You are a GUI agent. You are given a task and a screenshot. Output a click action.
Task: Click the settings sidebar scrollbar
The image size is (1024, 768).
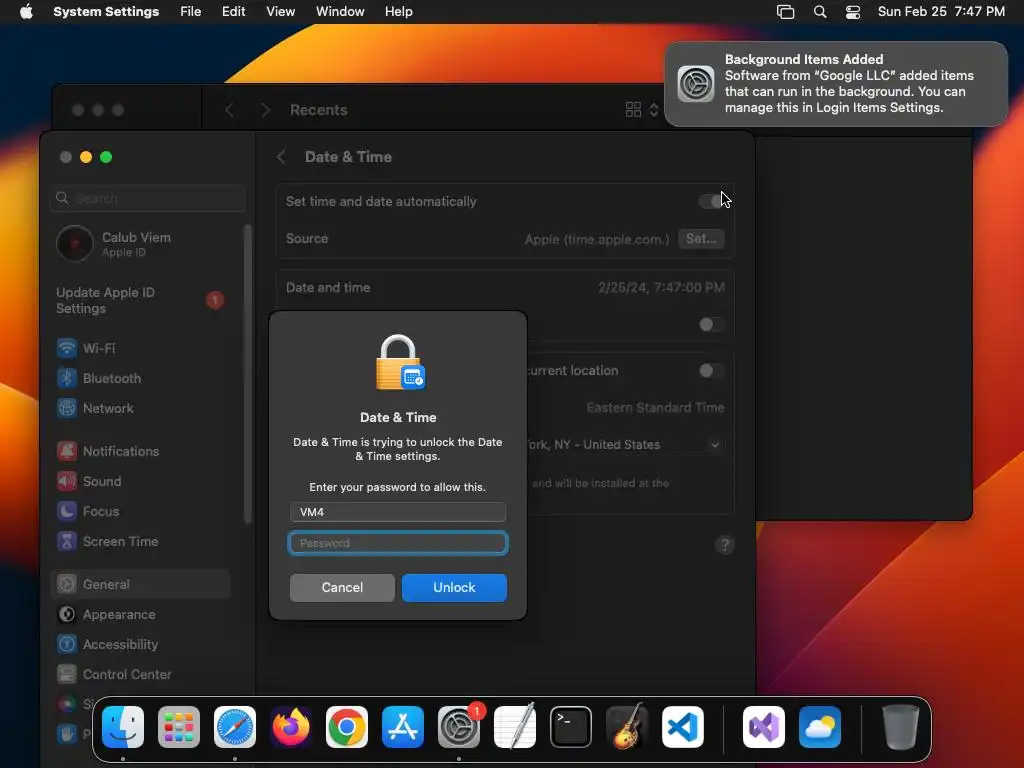coord(248,374)
